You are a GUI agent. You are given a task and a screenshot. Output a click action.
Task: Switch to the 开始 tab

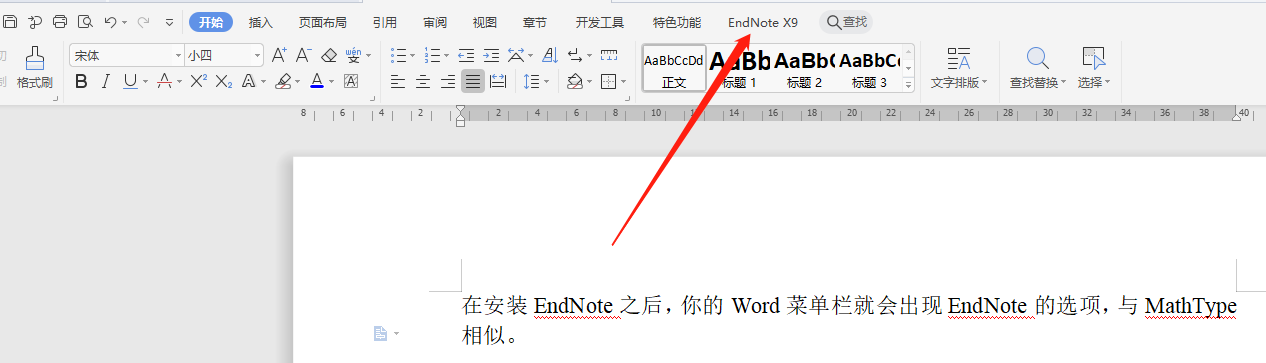(x=211, y=22)
